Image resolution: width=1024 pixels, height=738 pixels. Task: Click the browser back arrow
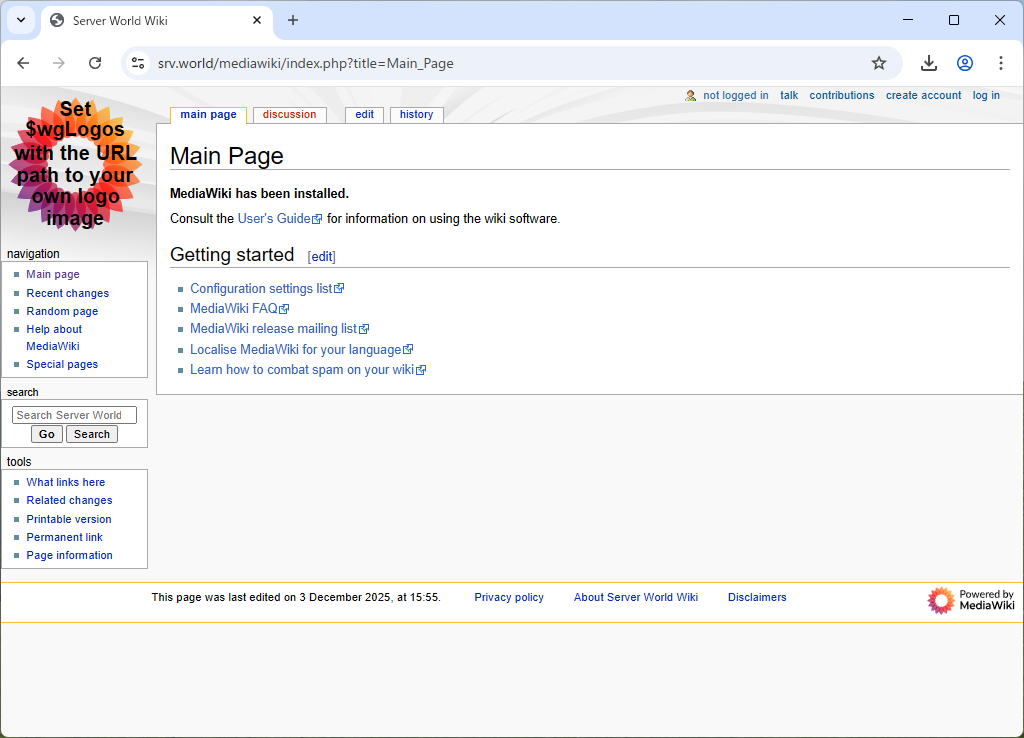pyautogui.click(x=23, y=63)
